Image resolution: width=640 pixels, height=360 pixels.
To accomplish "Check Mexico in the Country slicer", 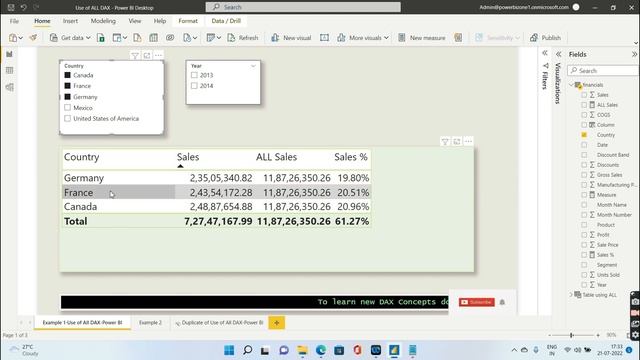I will pyautogui.click(x=68, y=108).
